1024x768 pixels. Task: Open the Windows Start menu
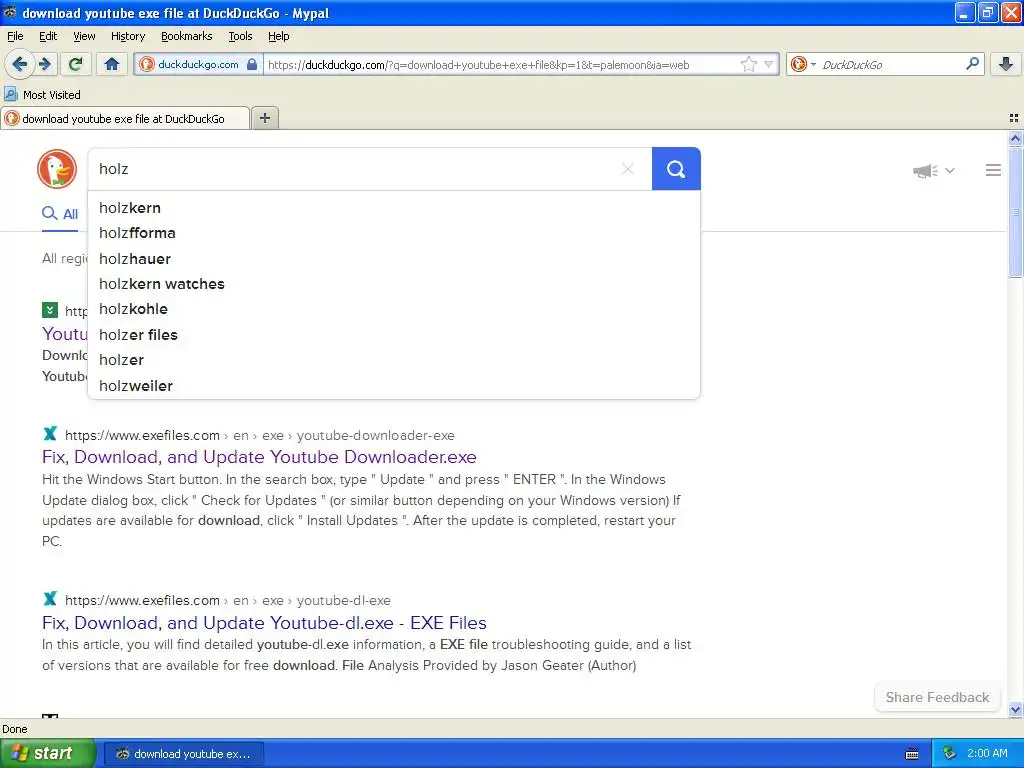click(x=48, y=754)
